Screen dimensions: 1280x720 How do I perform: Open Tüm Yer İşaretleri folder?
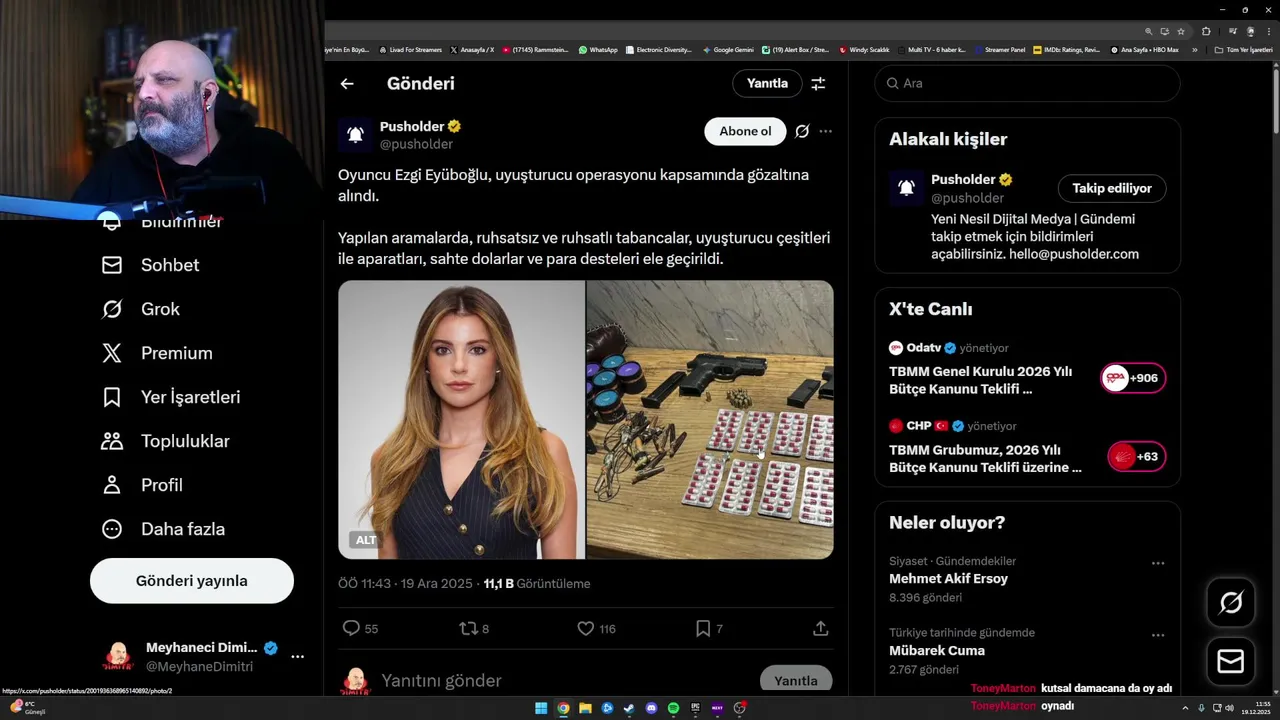(x=1243, y=49)
